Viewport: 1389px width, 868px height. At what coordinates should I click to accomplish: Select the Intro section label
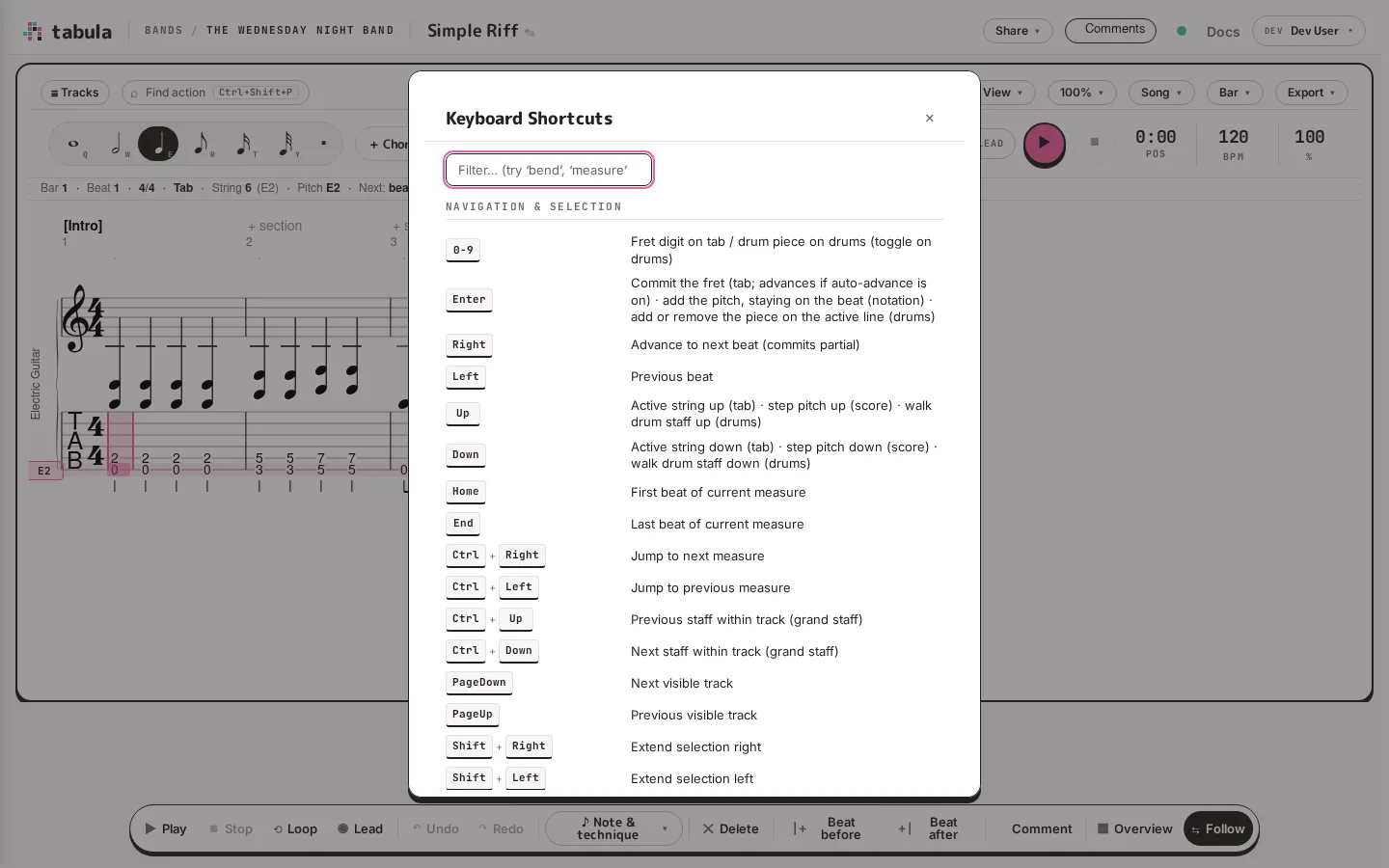[83, 227]
